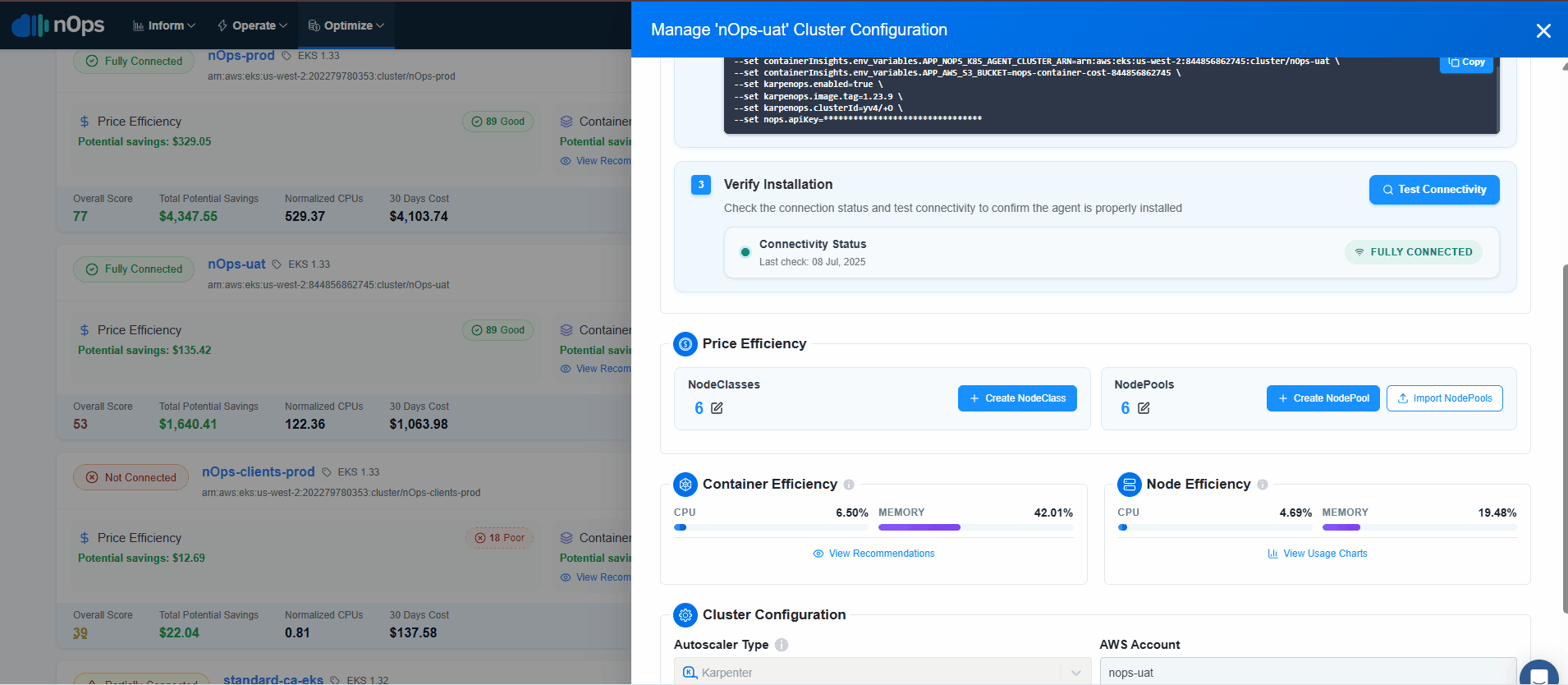
Task: Click the Node Efficiency MEMORY progress bar
Action: [1419, 527]
